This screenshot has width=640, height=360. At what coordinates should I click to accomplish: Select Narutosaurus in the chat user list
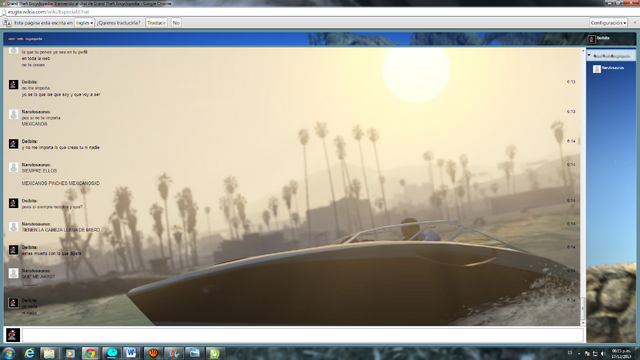pyautogui.click(x=613, y=68)
